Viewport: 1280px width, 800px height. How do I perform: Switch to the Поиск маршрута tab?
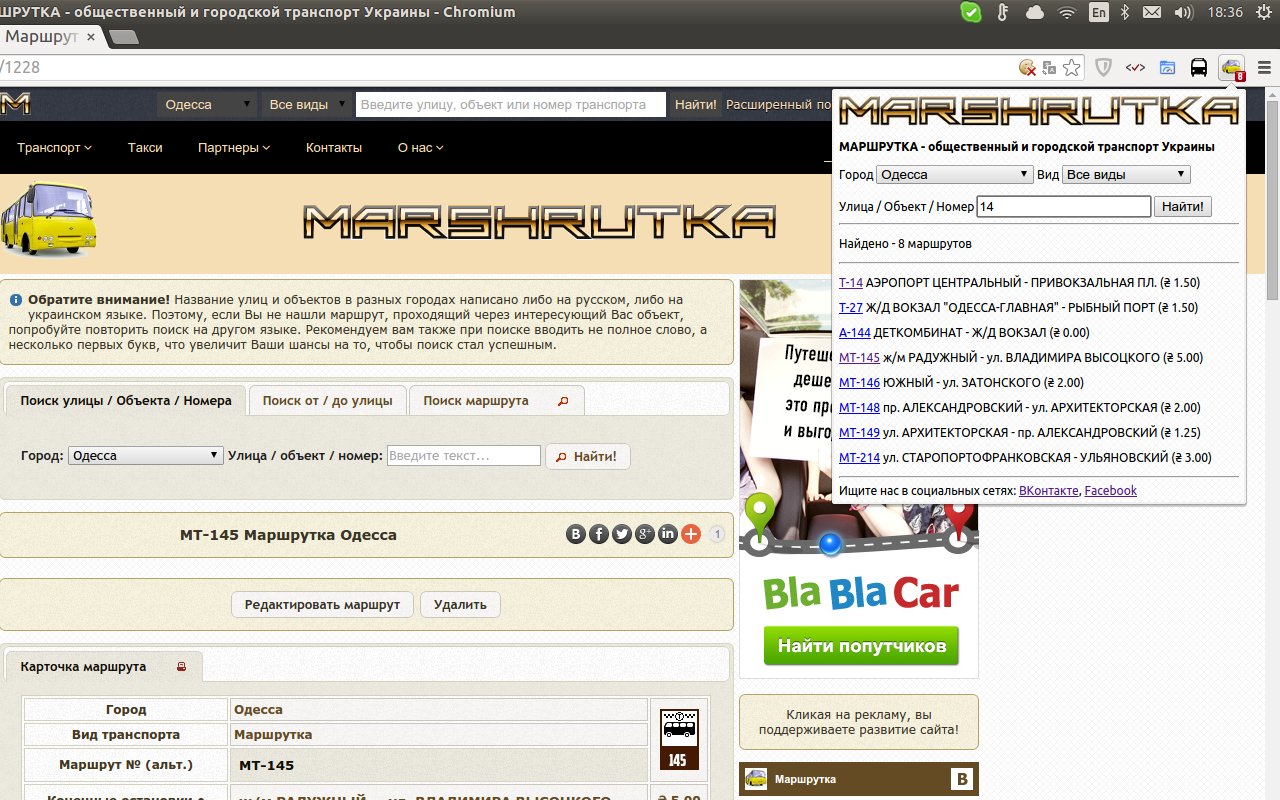coord(496,400)
